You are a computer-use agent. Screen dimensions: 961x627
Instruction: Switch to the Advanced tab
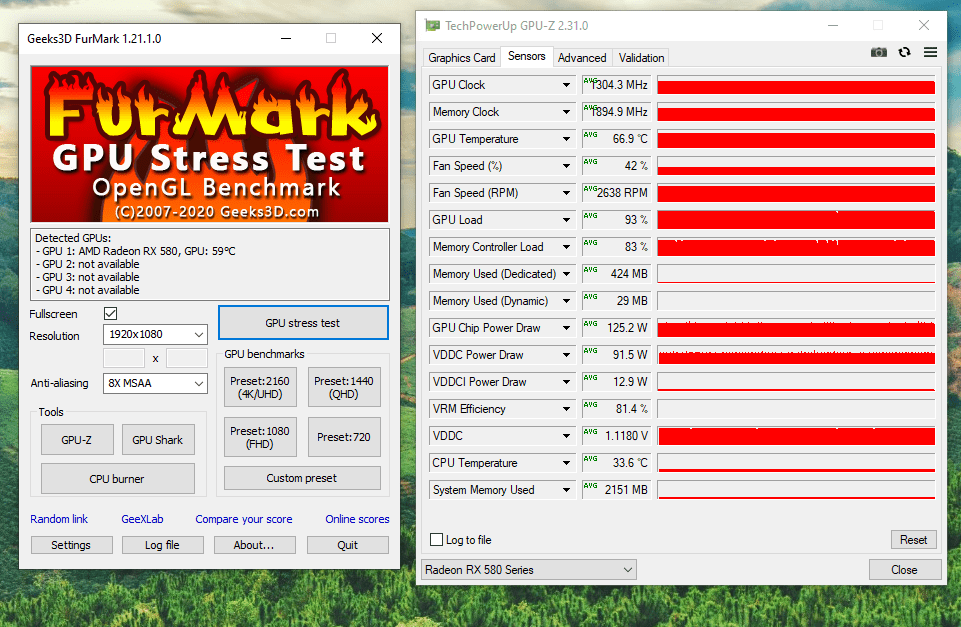pyautogui.click(x=582, y=58)
